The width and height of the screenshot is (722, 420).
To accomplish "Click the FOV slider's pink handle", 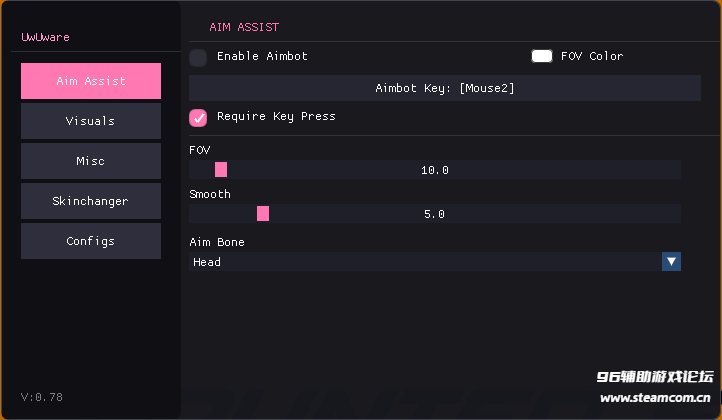I will (221, 170).
